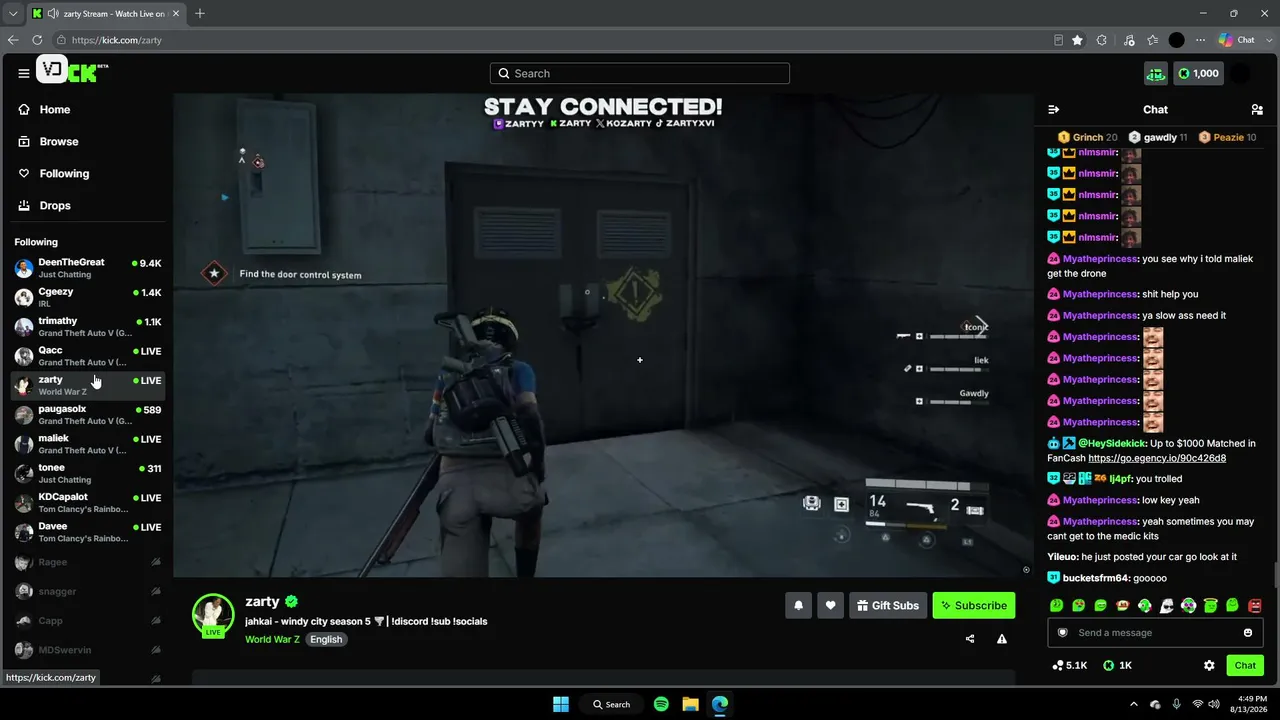Viewport: 1280px width, 720px height.
Task: Focus the Send a message field
Action: click(1155, 632)
